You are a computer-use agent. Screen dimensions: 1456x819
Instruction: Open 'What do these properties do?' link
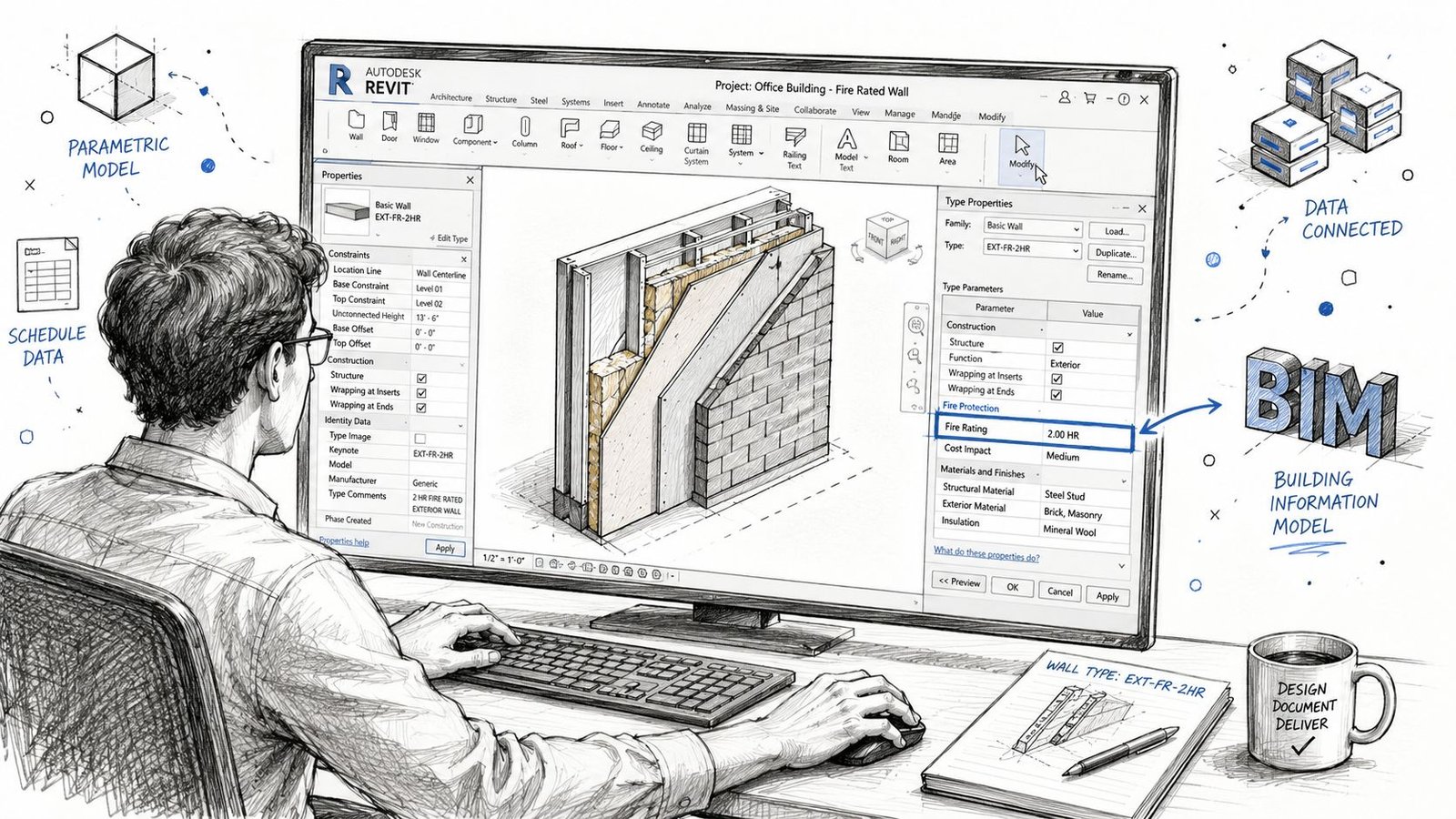(986, 554)
